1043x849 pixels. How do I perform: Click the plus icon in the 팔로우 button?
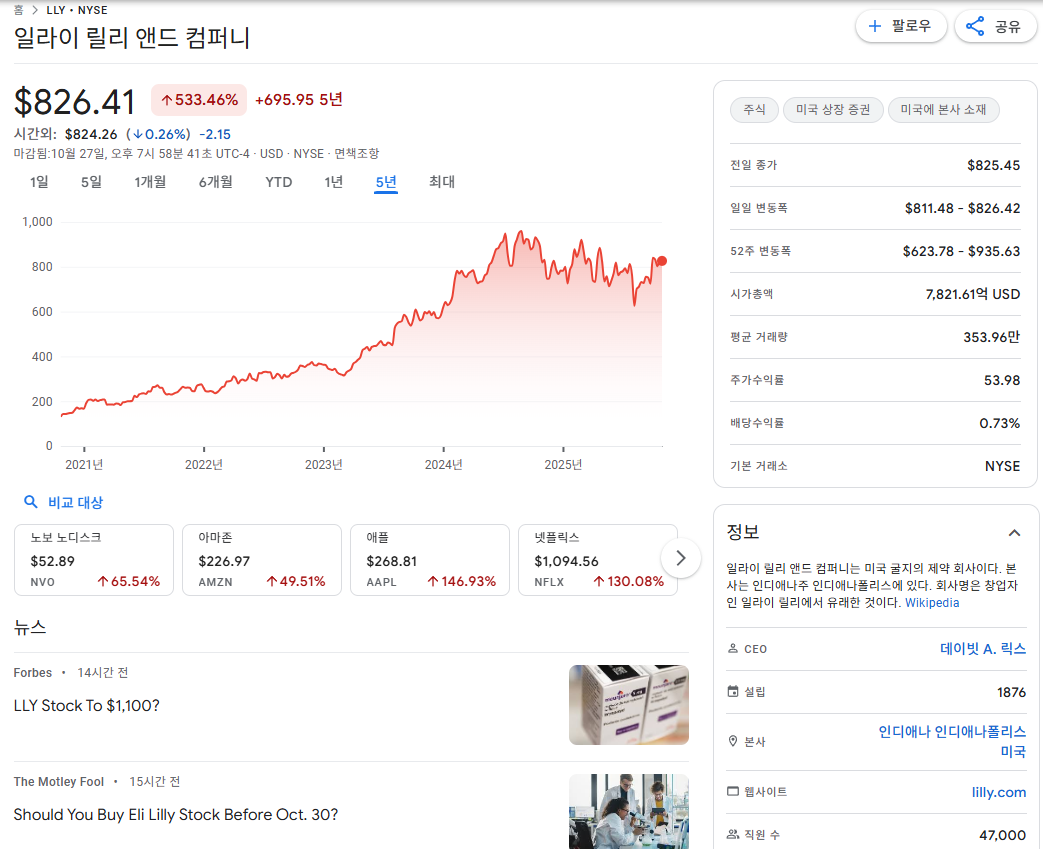pyautogui.click(x=875, y=26)
